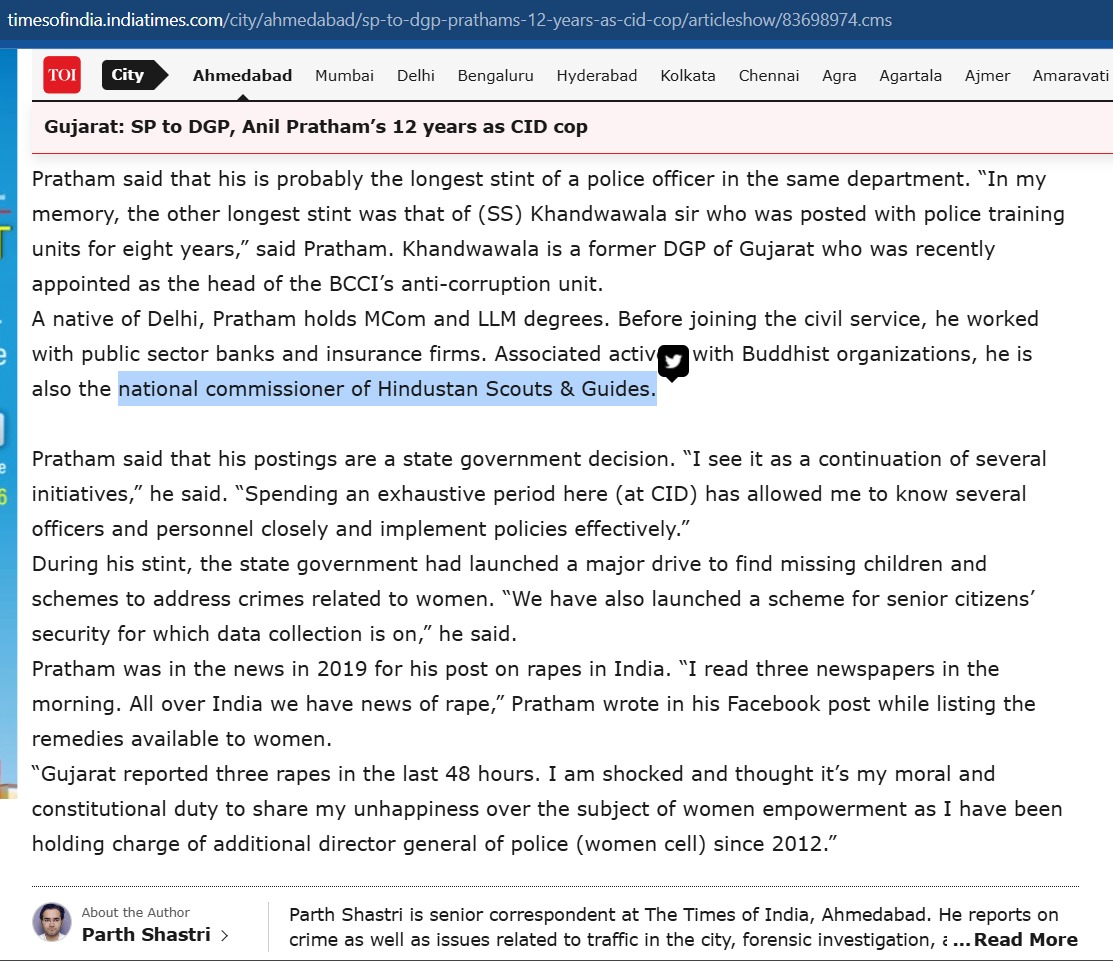Click the 'About the Author' label
Screen dimensions: 1113x961
(x=136, y=912)
